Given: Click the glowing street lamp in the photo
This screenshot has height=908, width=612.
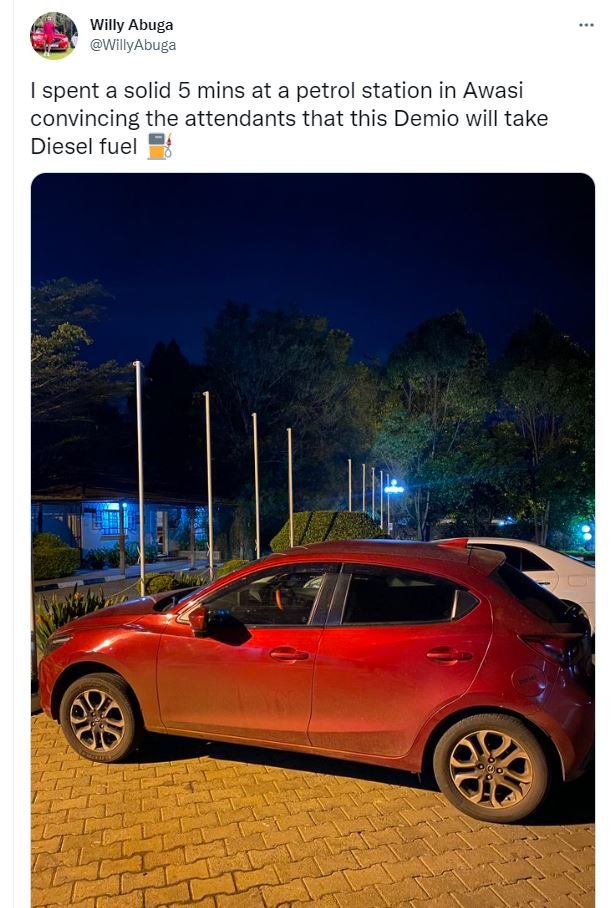Looking at the screenshot, I should (394, 488).
